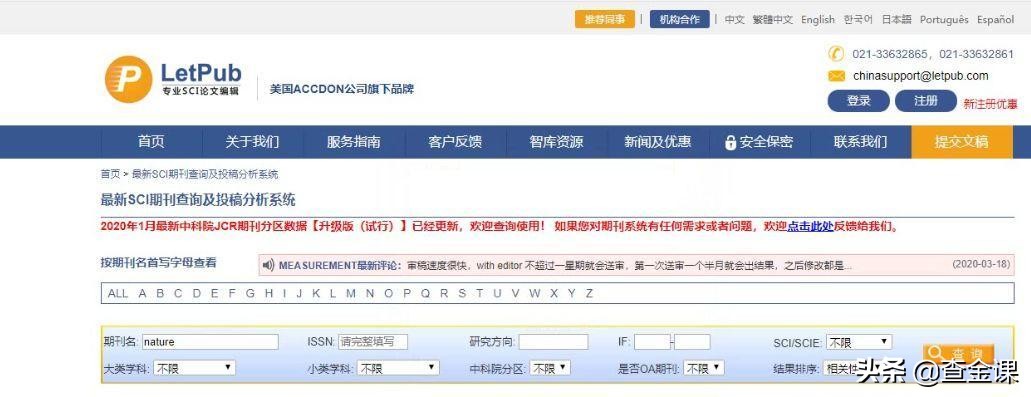
Task: Open the 客户反馈 menu item
Action: pyautogui.click(x=455, y=142)
